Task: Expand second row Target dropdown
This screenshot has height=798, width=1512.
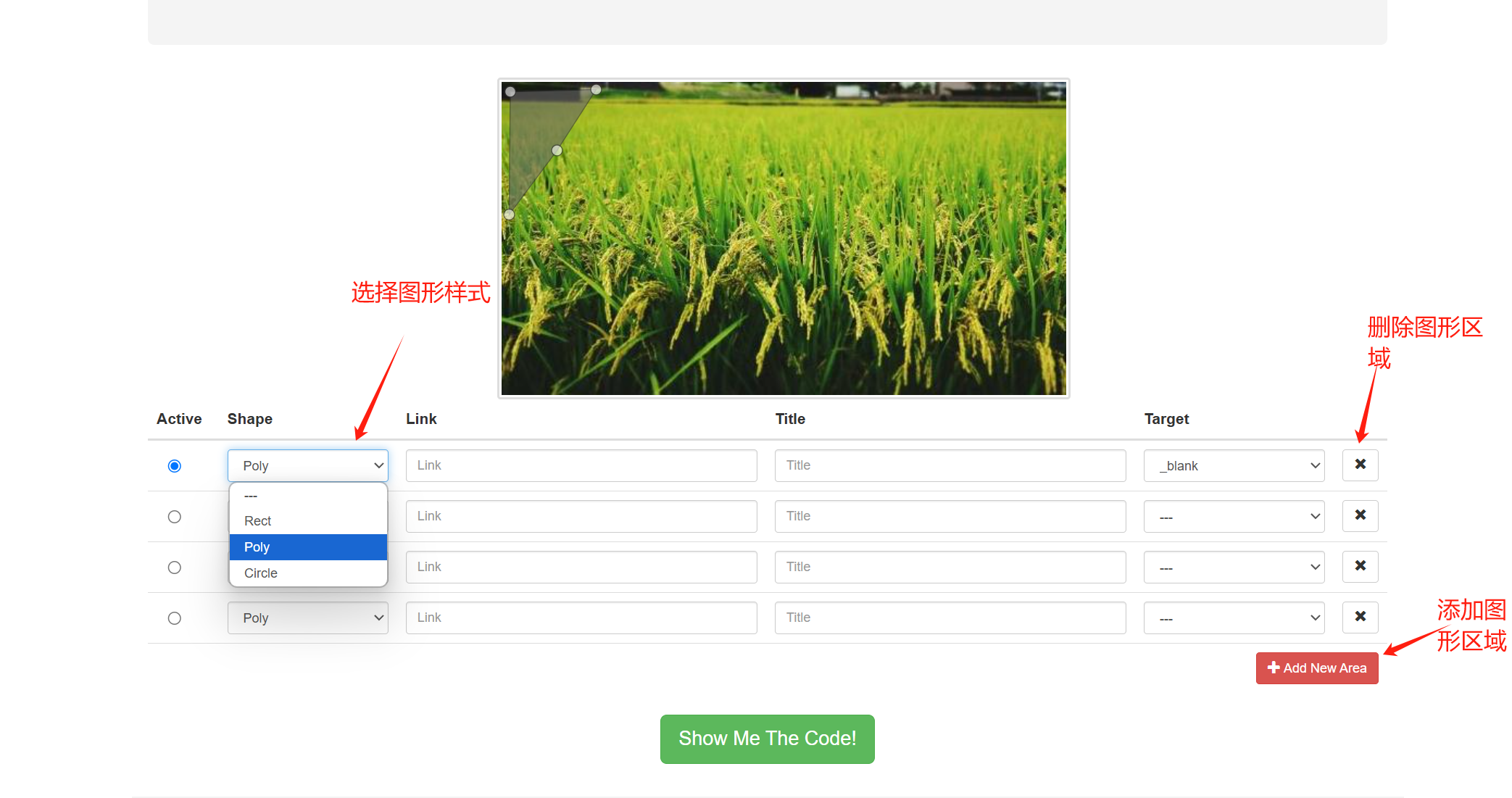Action: tap(1234, 517)
